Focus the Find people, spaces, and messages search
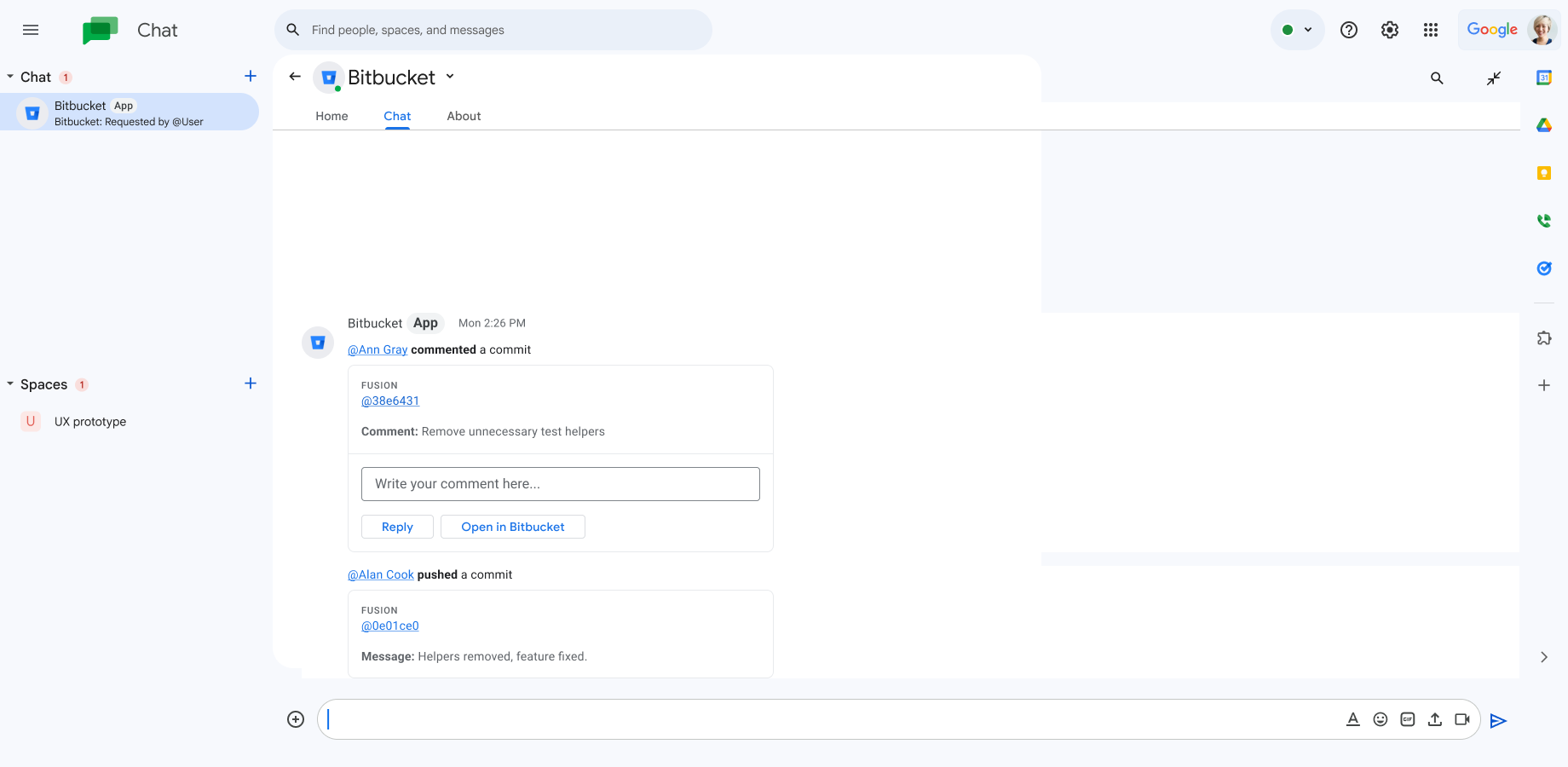1568x767 pixels. tap(493, 30)
